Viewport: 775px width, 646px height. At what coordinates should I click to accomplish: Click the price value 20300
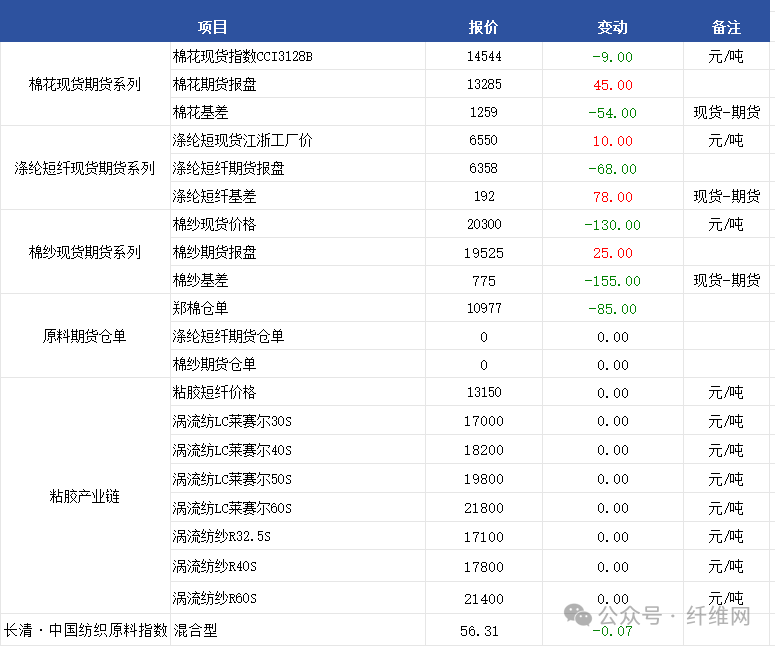484,224
